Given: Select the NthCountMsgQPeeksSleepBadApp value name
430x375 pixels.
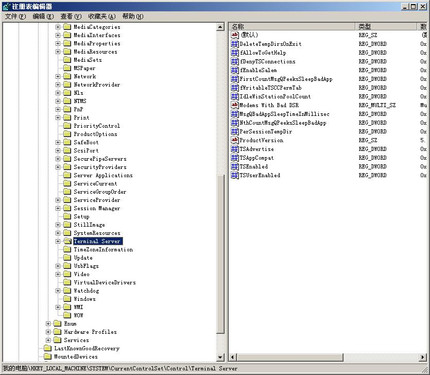Looking at the screenshot, I should coord(283,123).
